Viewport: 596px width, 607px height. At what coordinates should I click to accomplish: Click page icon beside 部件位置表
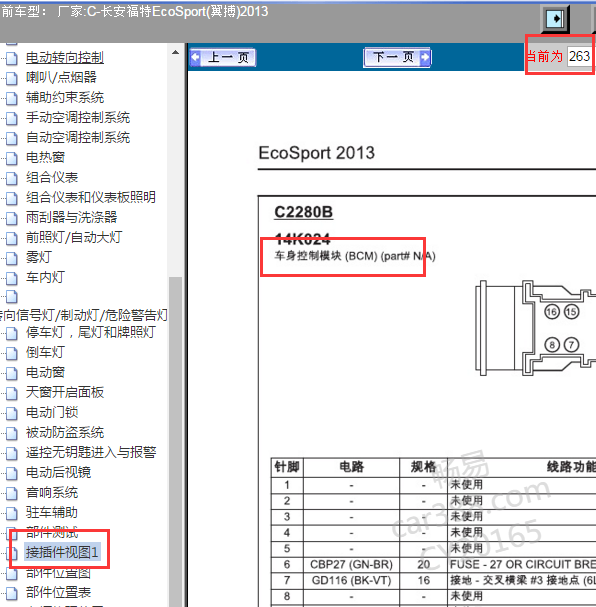[x=12, y=593]
